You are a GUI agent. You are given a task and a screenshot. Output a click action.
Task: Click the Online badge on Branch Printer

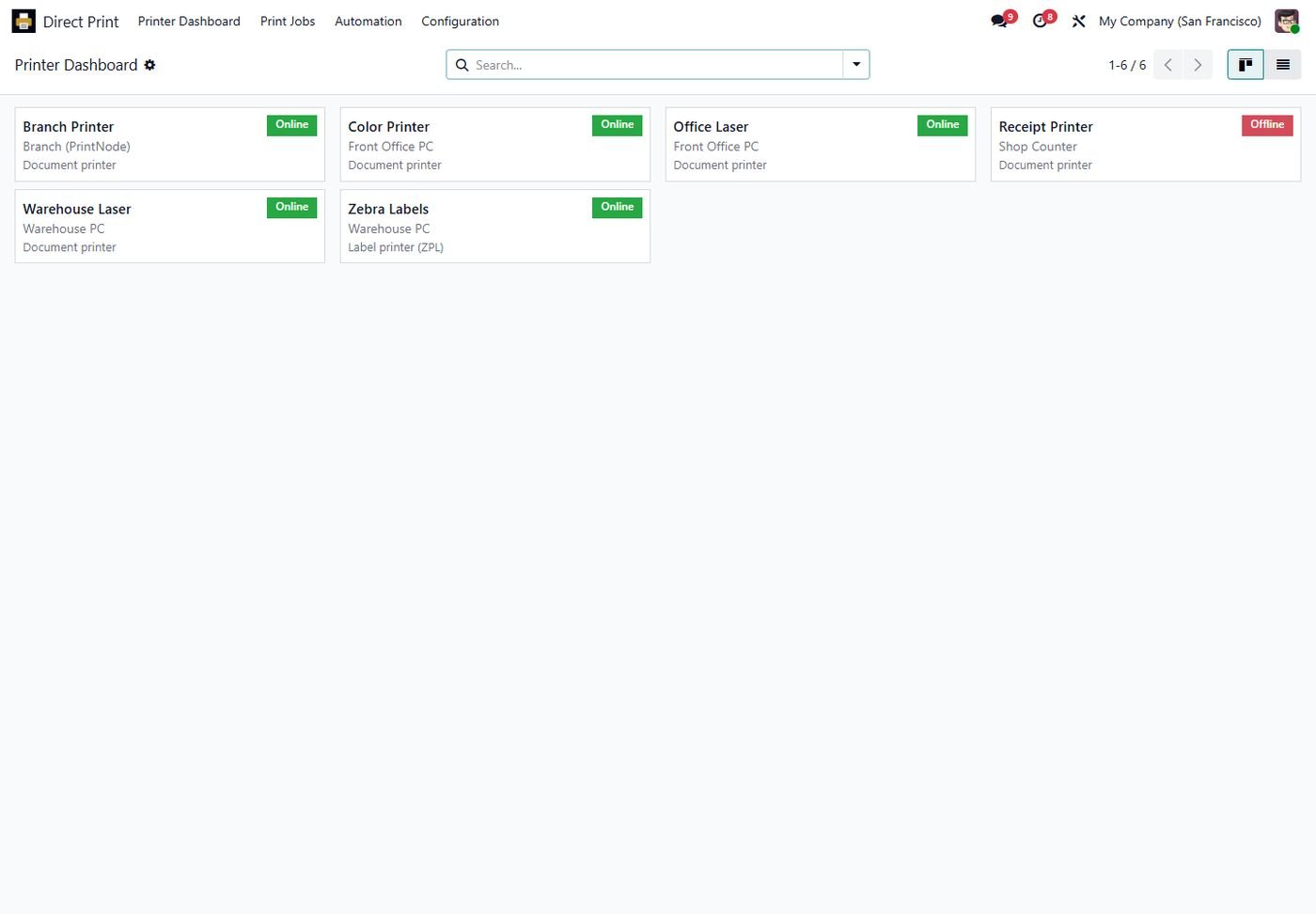(x=292, y=125)
